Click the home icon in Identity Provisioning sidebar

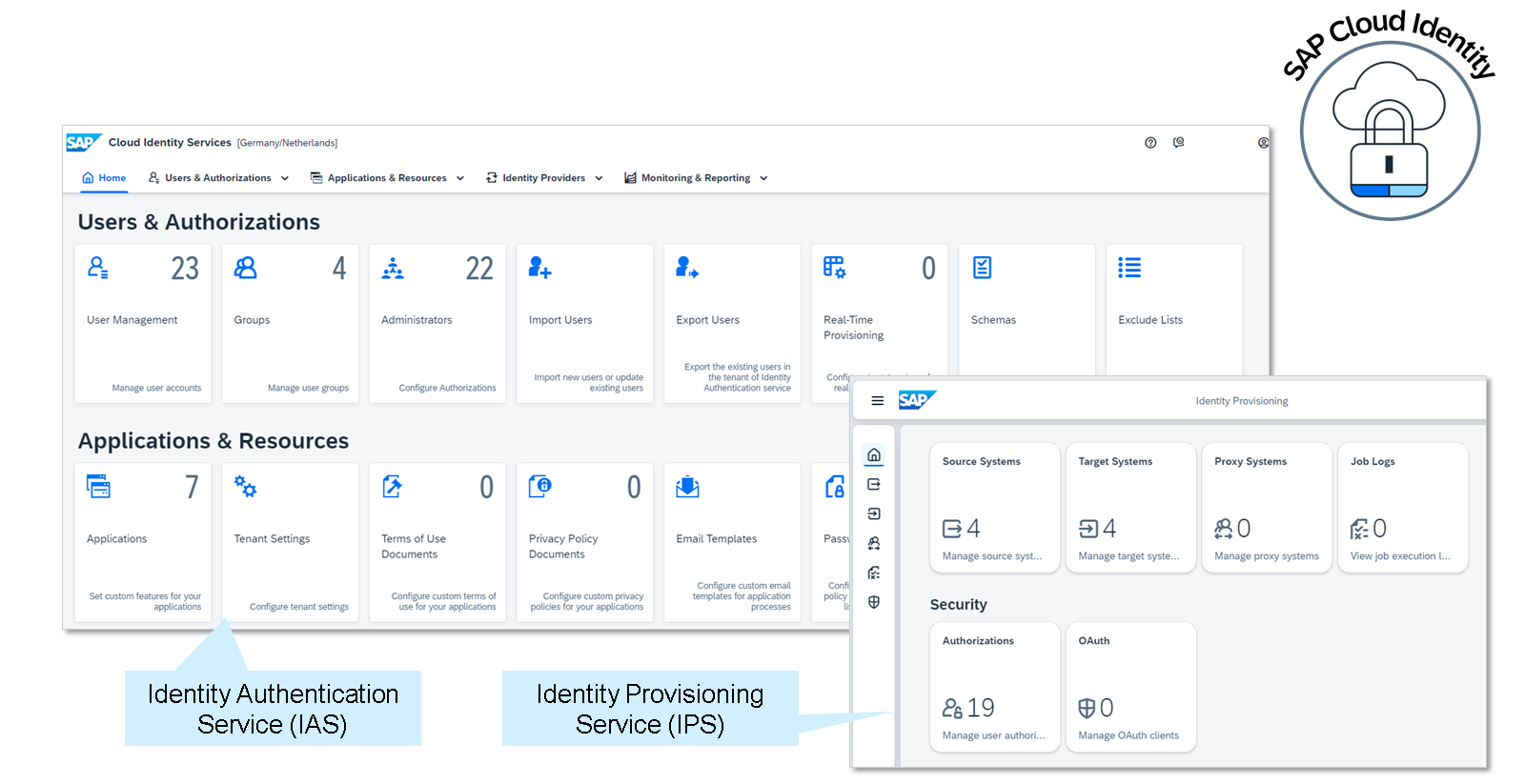874,455
